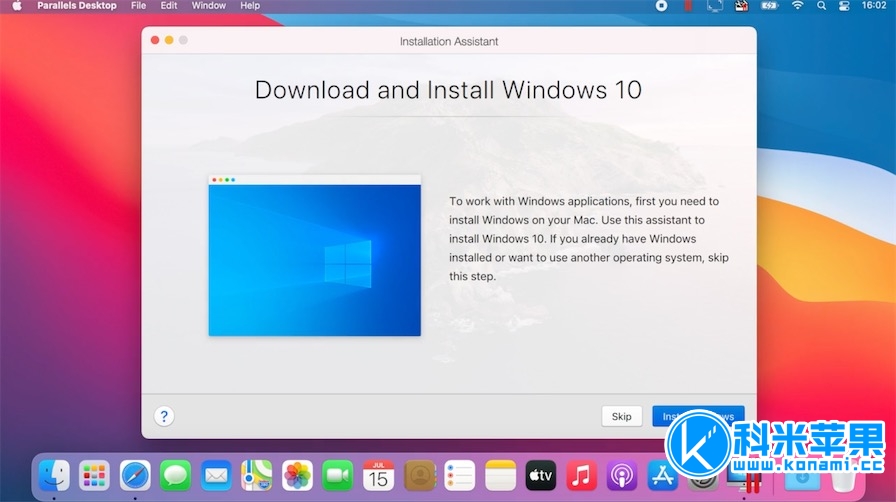Open Finder from the Dock
The image size is (896, 502).
click(x=54, y=476)
